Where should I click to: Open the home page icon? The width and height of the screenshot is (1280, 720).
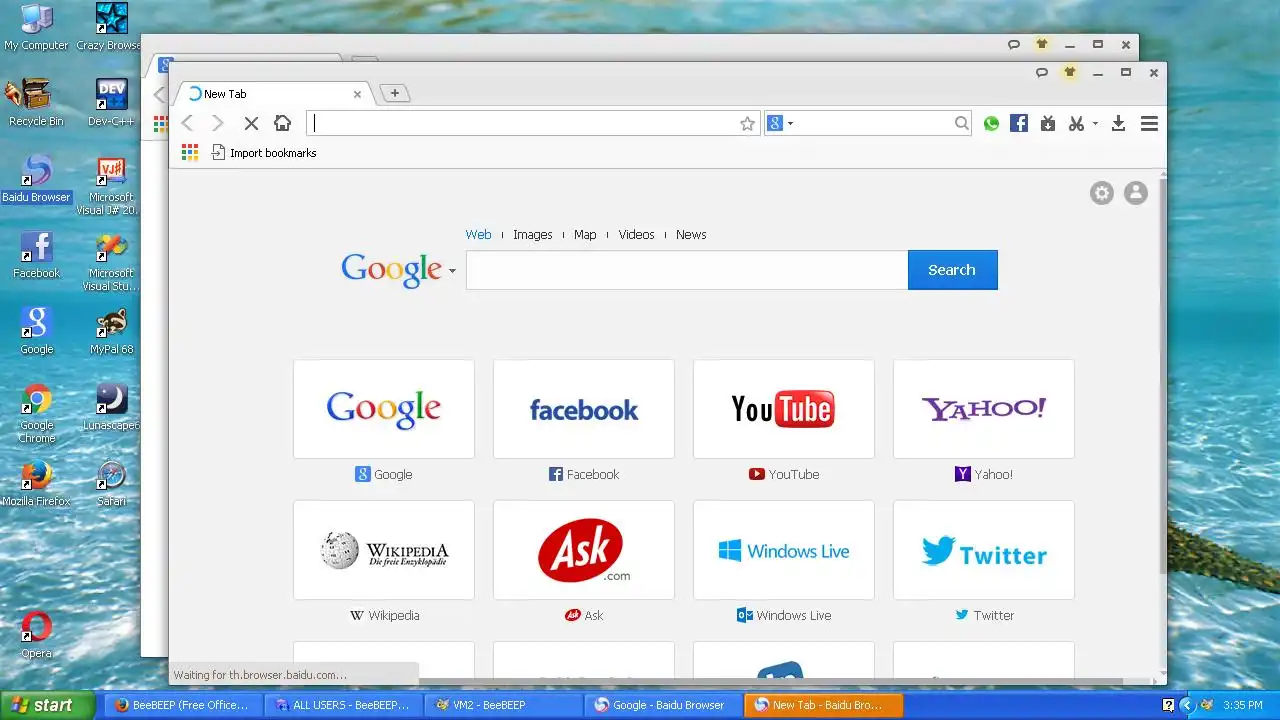(x=283, y=123)
